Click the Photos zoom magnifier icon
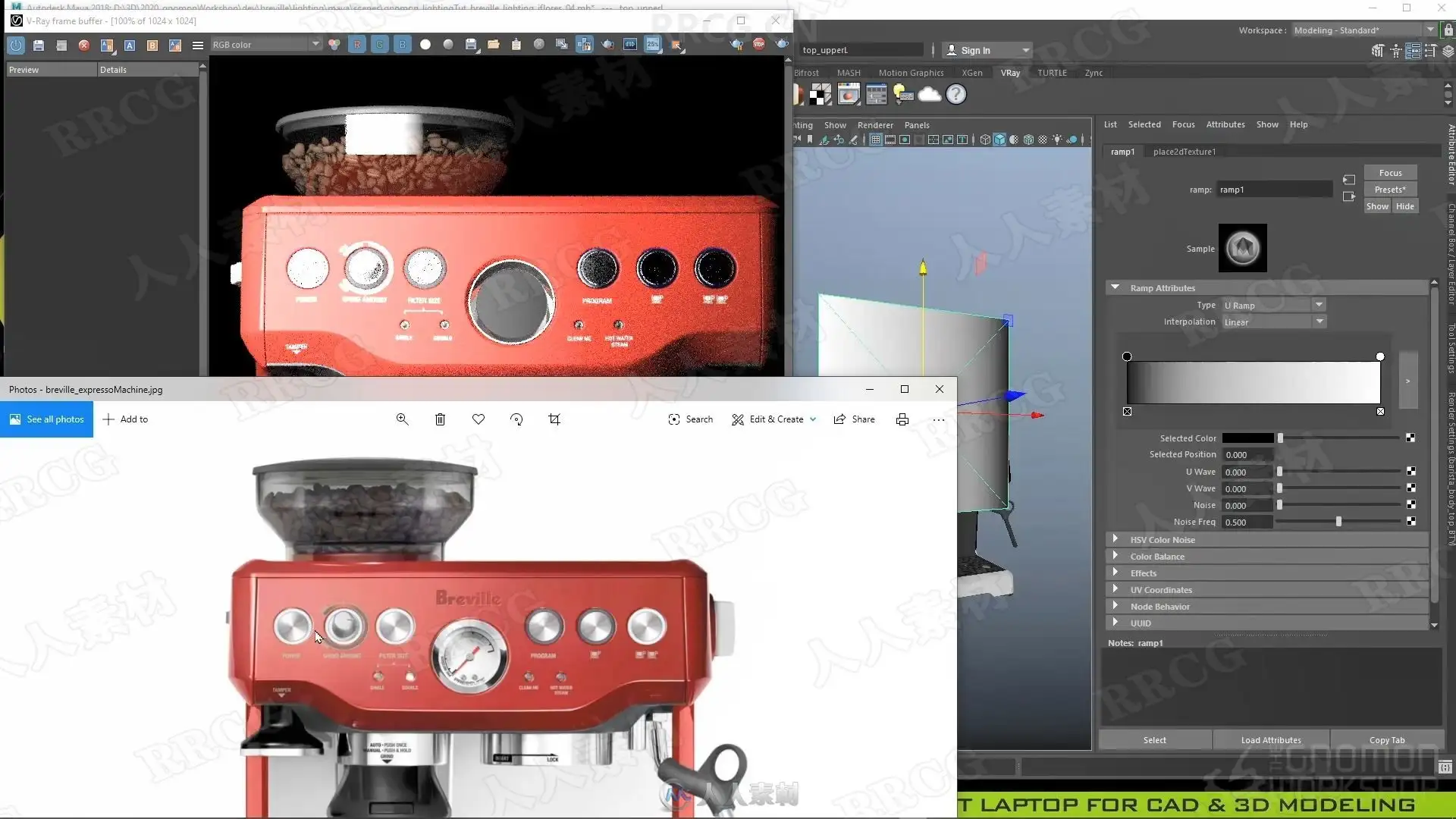 (x=403, y=419)
